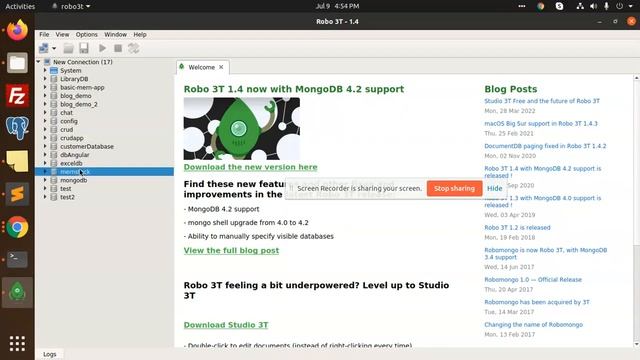This screenshot has height=360, width=640.
Task: Open Firefox from the dock
Action: tap(17, 30)
